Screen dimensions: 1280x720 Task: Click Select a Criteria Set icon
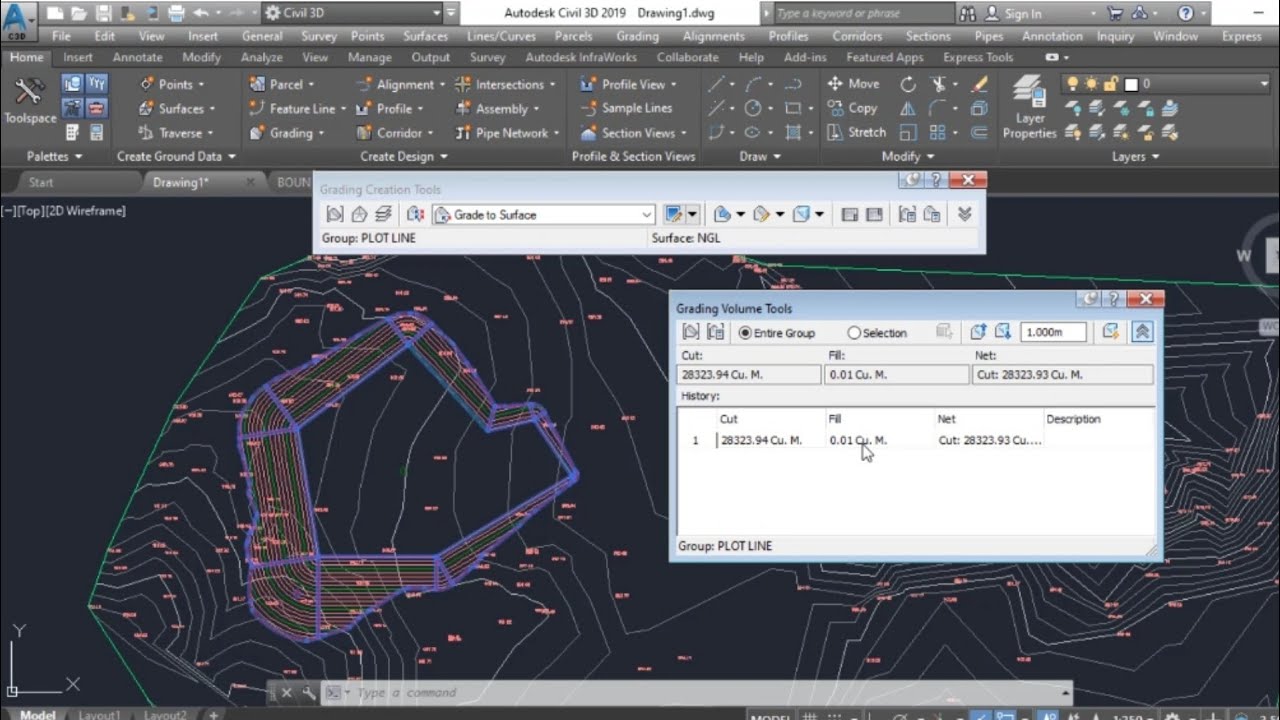(416, 214)
